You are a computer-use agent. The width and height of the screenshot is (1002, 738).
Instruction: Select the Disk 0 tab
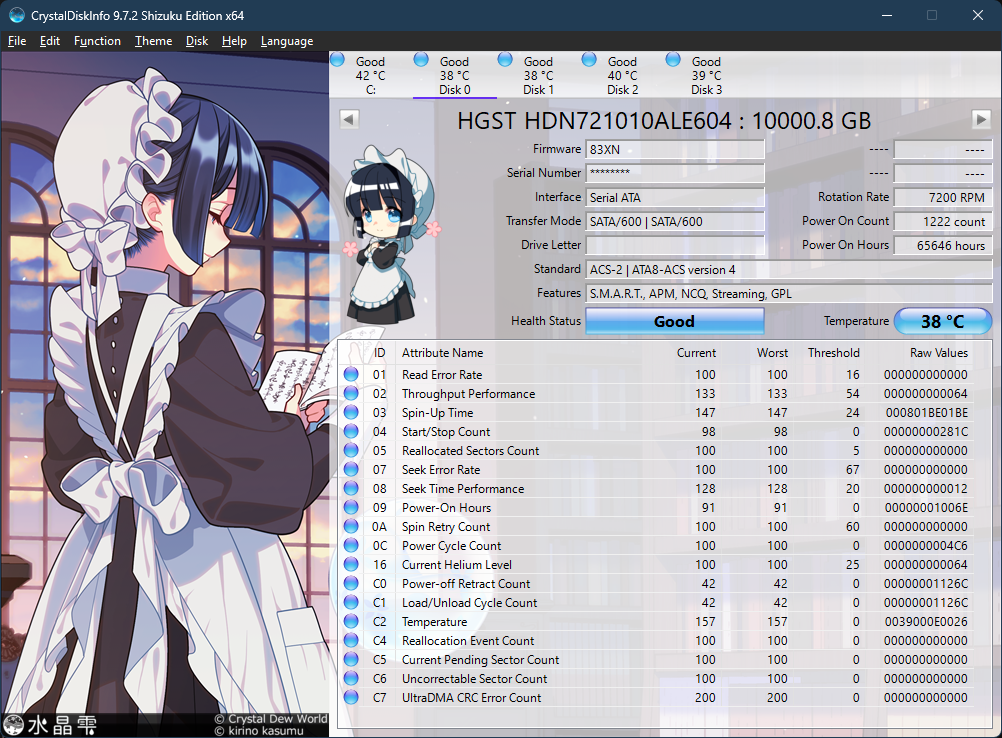454,75
